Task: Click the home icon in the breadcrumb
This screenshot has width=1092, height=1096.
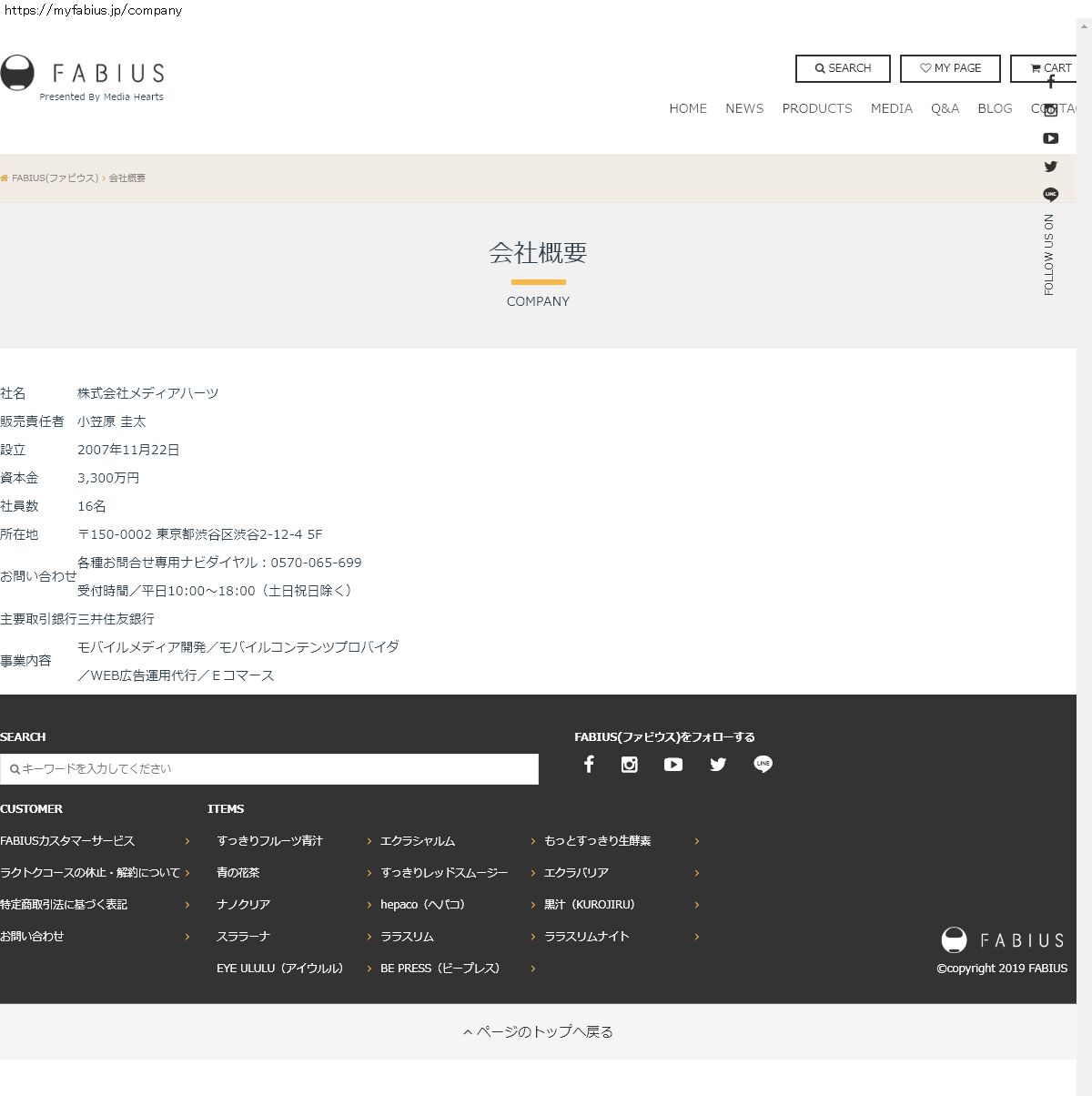Action: (x=5, y=178)
